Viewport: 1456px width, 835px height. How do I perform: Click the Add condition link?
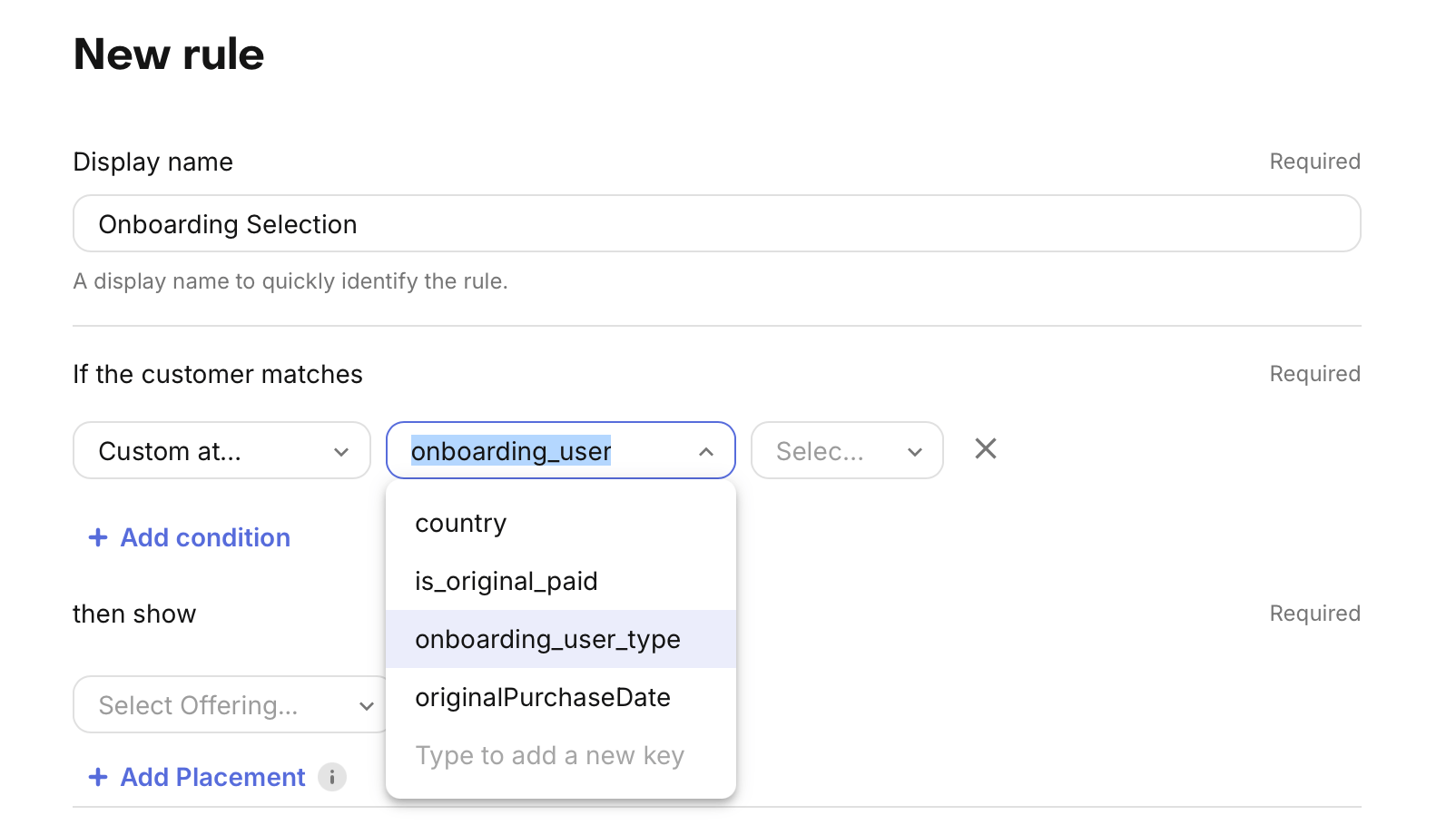205,537
